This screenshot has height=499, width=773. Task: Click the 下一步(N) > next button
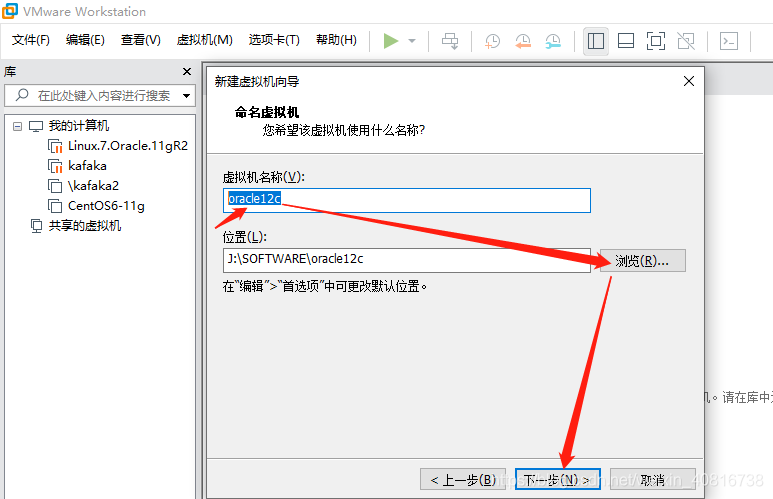click(558, 479)
